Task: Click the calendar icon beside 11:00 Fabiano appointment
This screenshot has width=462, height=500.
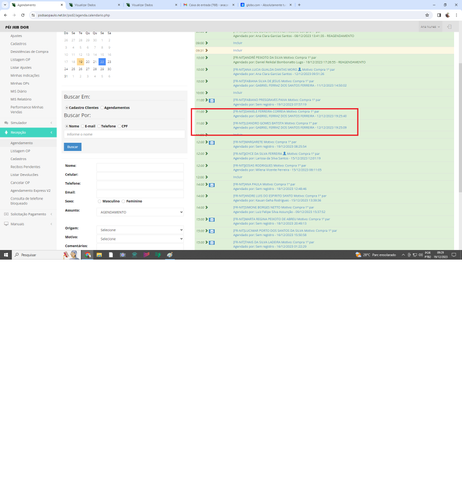Action: (212, 100)
